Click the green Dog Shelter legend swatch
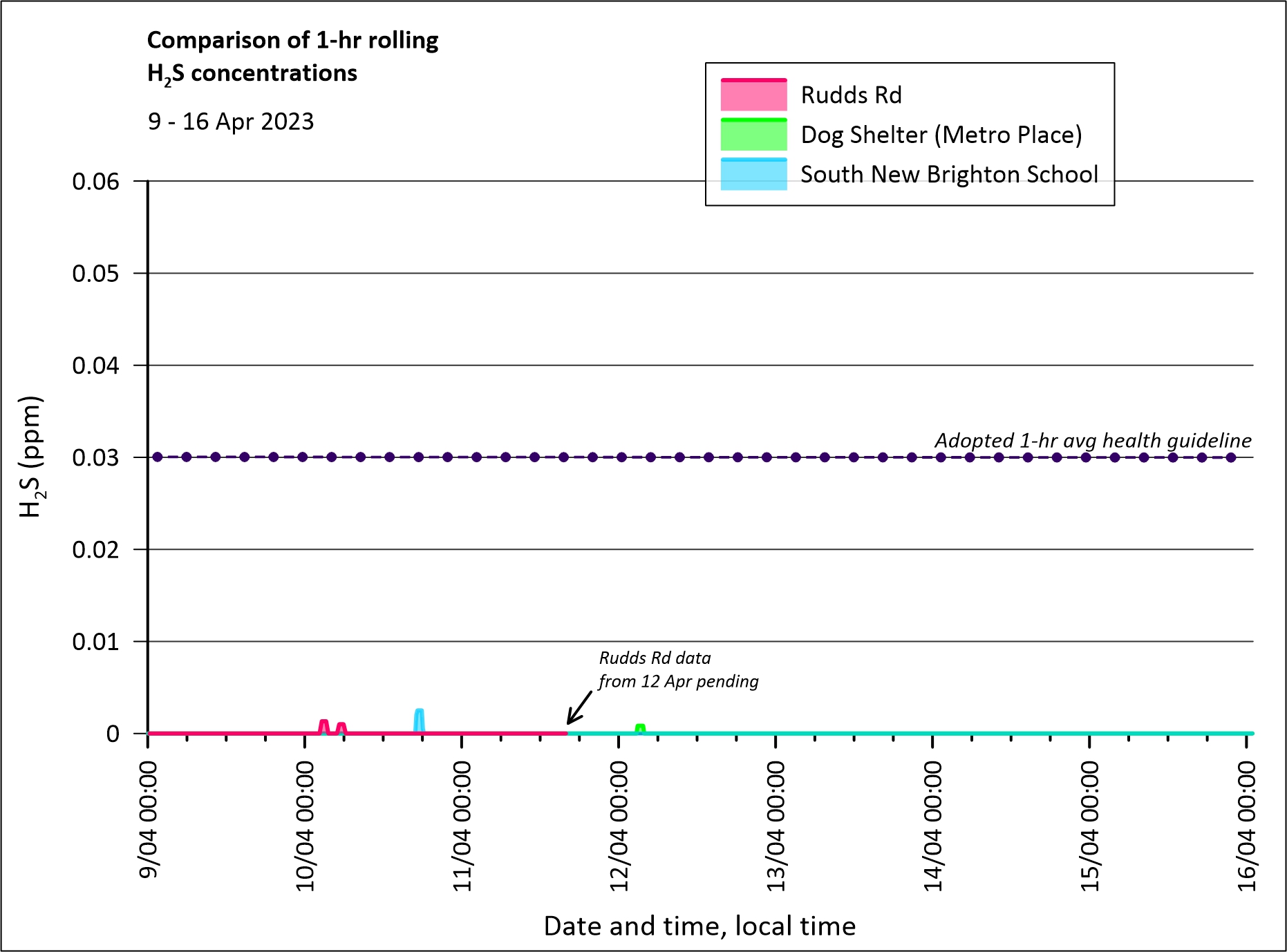Image resolution: width=1287 pixels, height=952 pixels. tap(753, 135)
